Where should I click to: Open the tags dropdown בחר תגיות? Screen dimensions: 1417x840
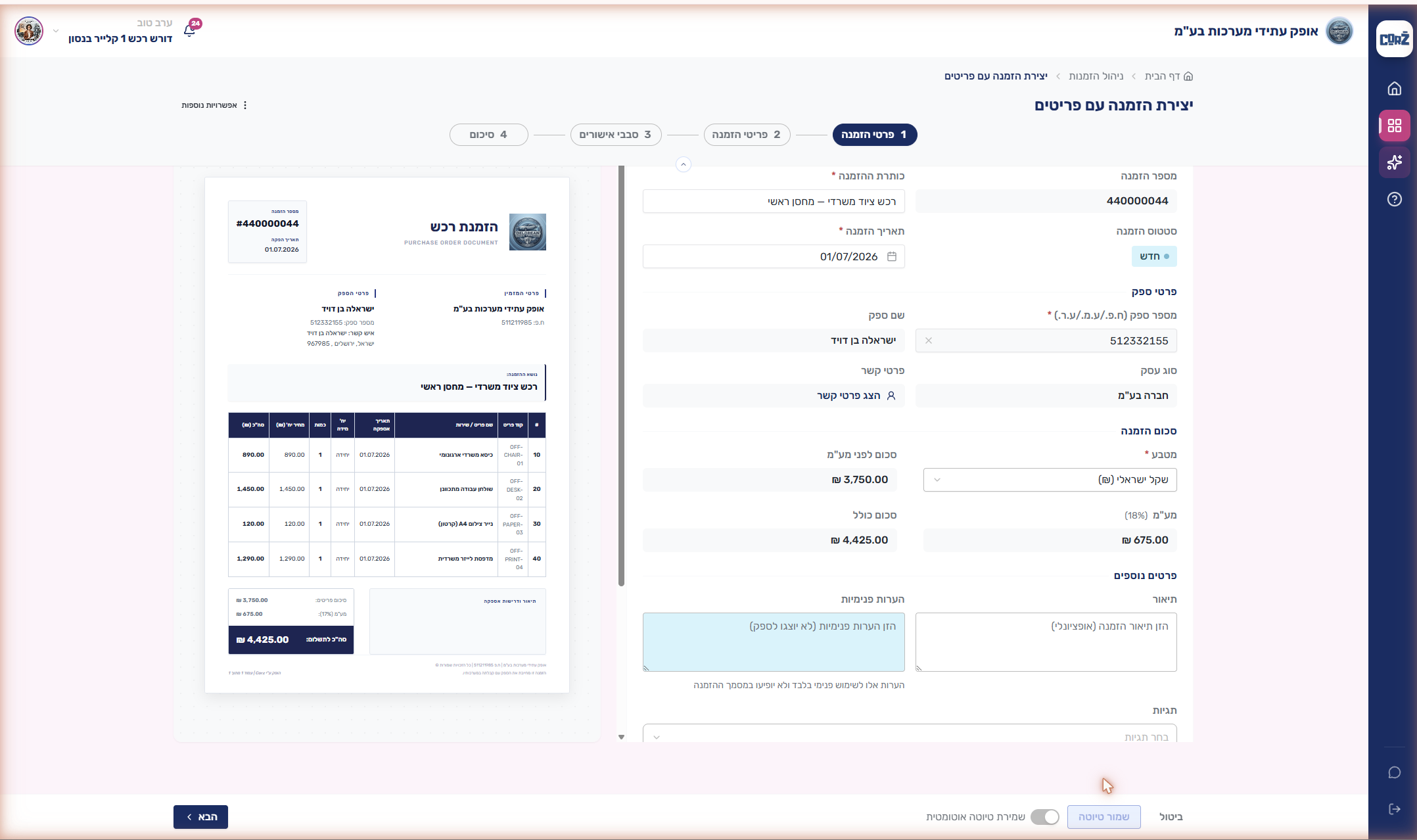[910, 734]
